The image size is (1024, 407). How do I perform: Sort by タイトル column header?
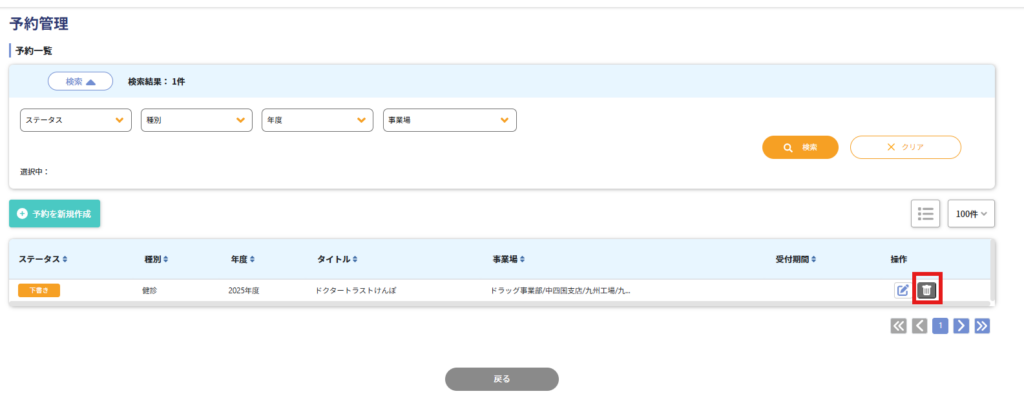tap(337, 259)
